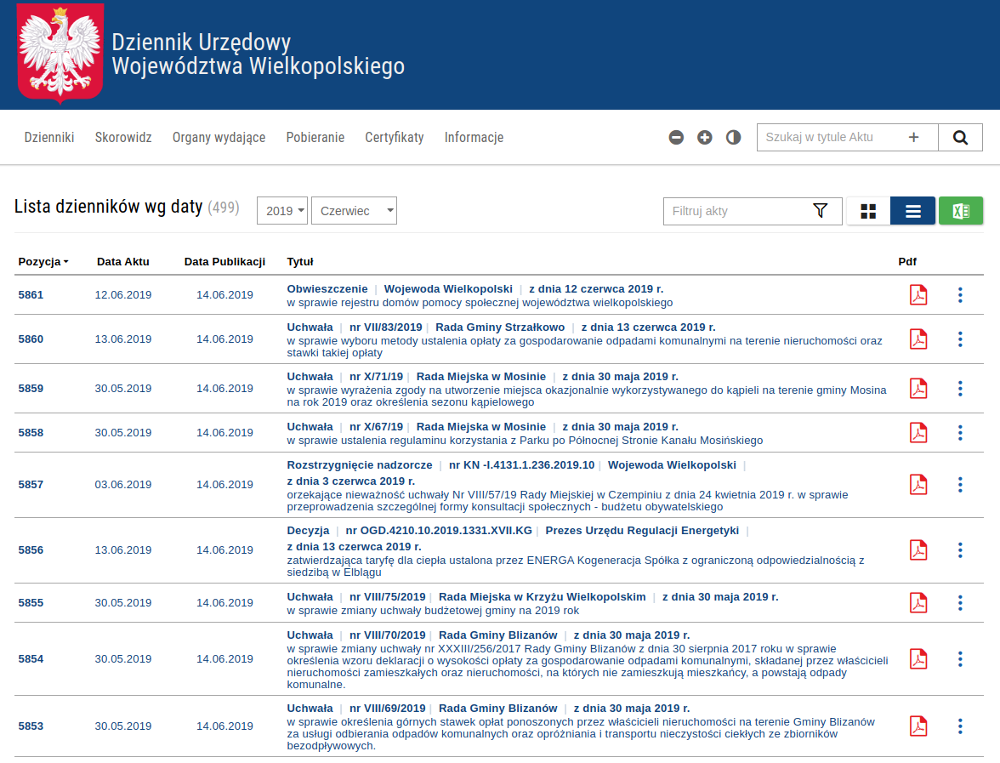Open advanced search plus icon in search box
The height and width of the screenshot is (763, 1000).
point(914,138)
